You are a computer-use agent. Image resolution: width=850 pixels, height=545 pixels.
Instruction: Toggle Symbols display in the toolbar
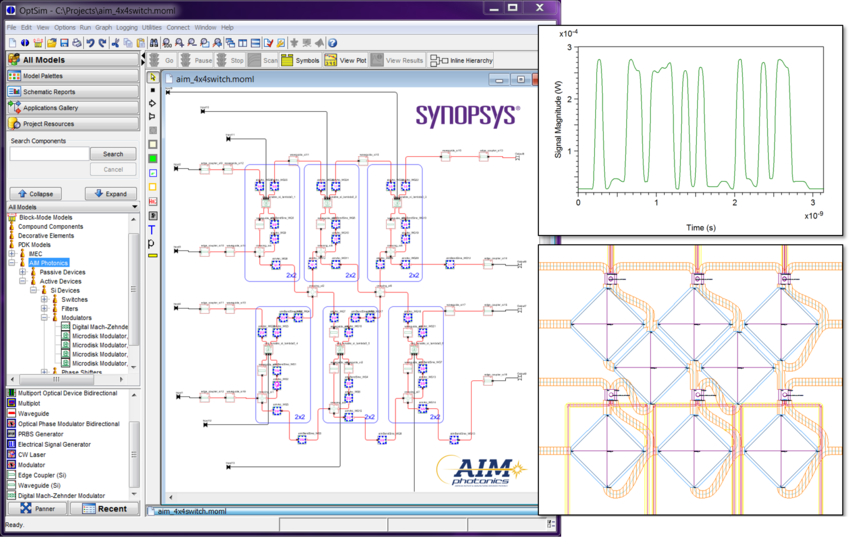point(300,60)
